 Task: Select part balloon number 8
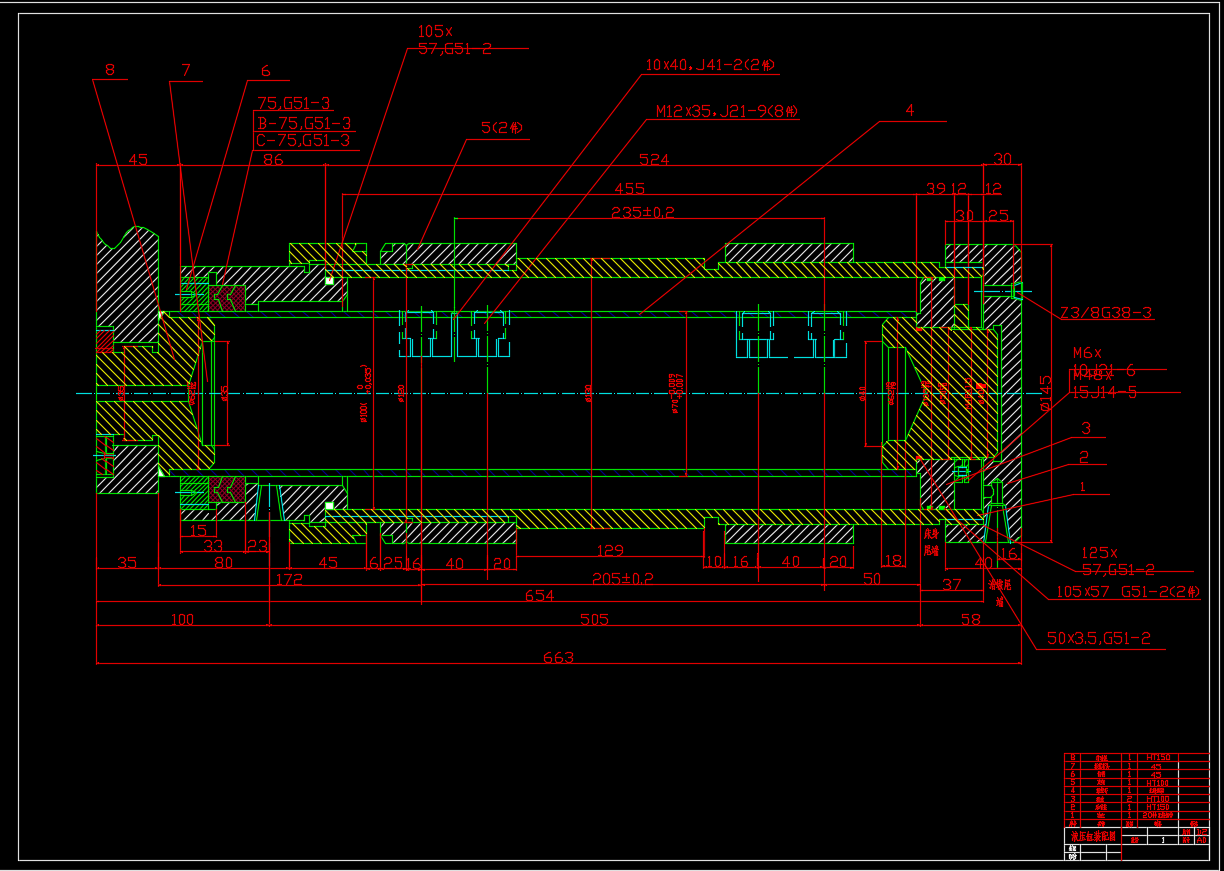tap(109, 70)
